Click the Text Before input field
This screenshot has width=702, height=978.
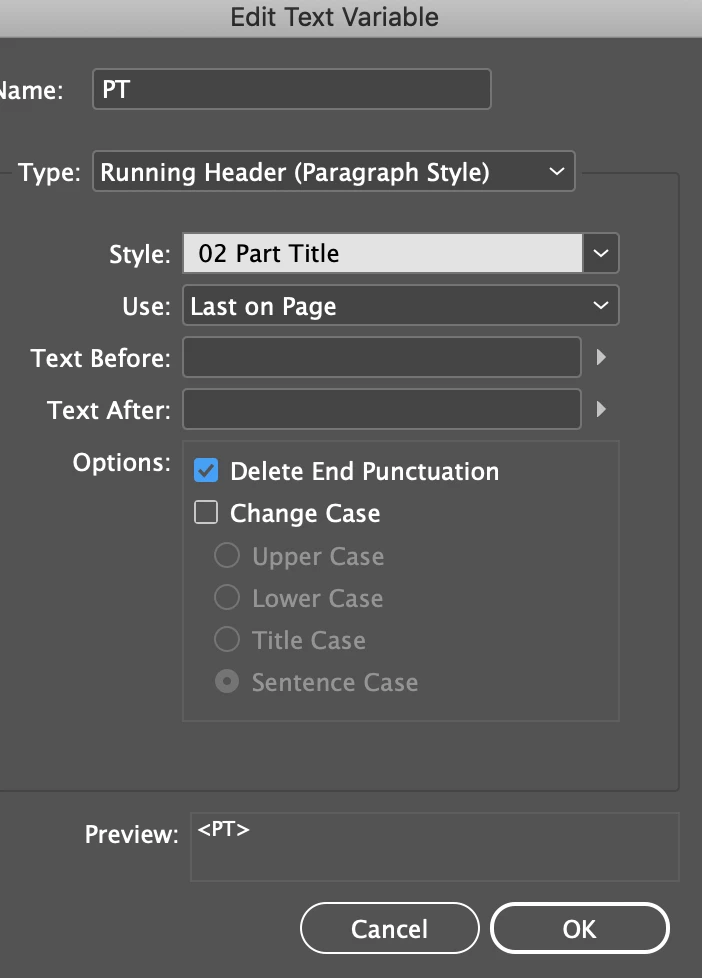(x=382, y=357)
